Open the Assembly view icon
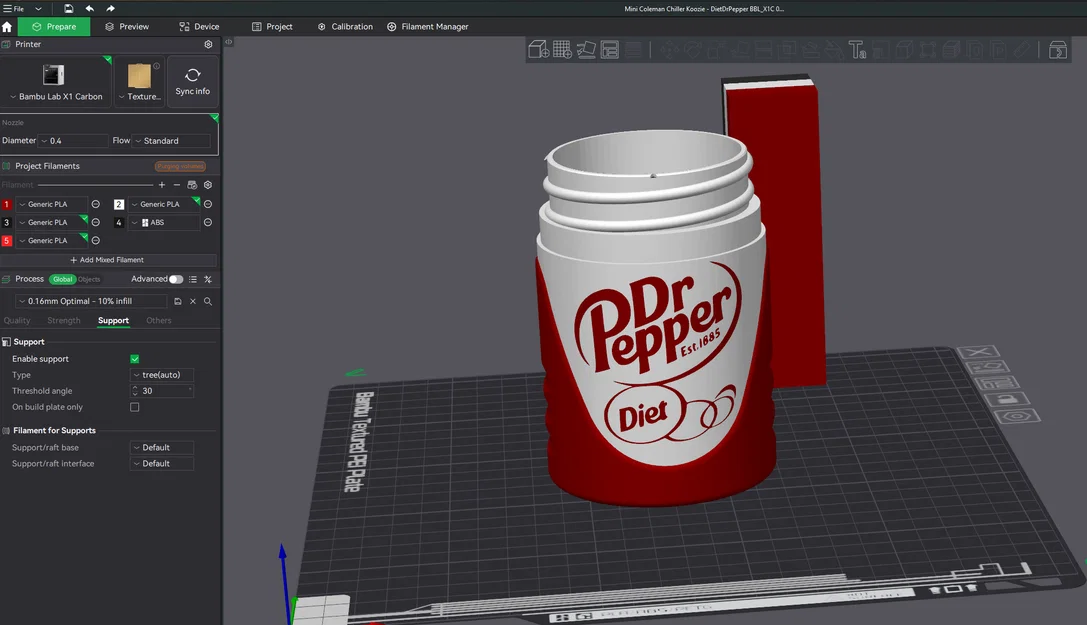This screenshot has height=625, width=1087. 1057,50
